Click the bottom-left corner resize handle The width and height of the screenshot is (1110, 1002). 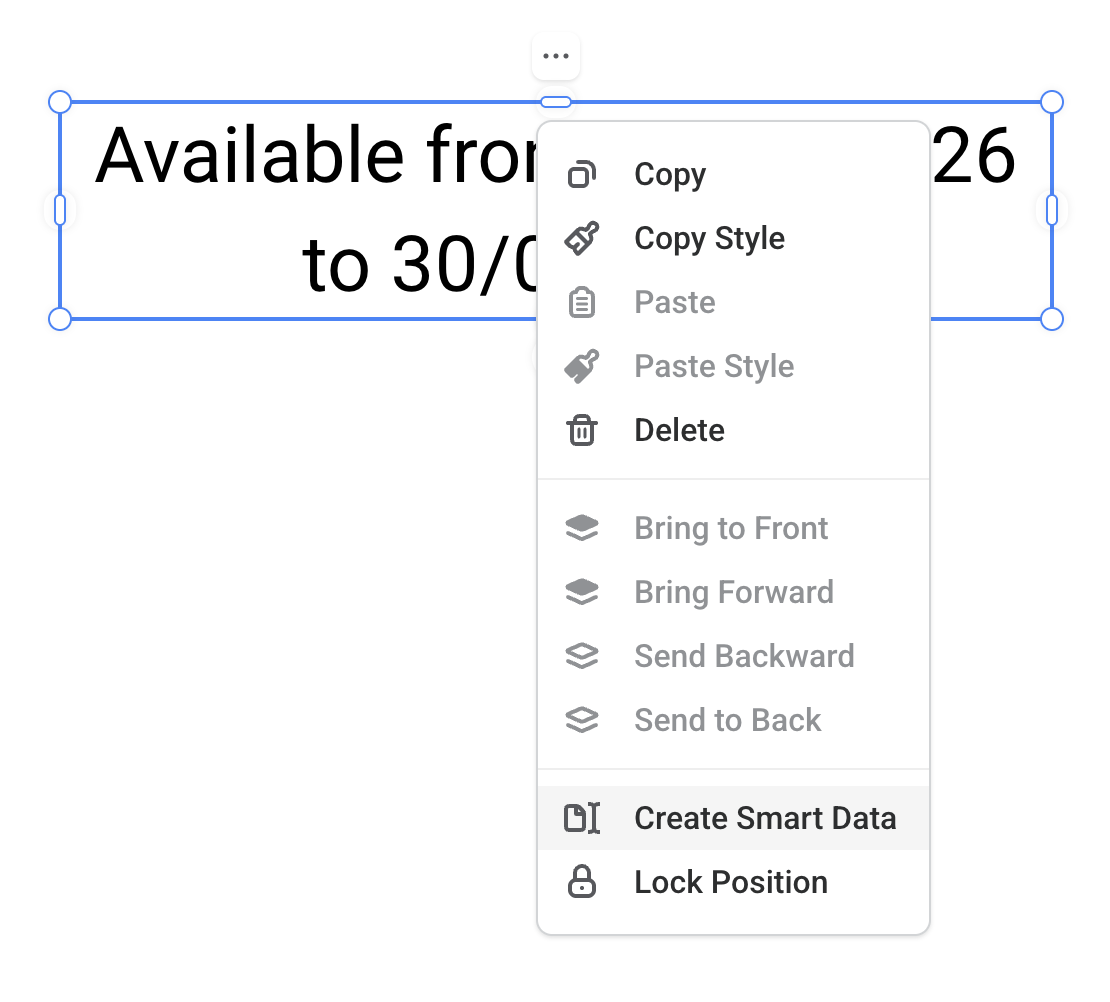(x=60, y=319)
